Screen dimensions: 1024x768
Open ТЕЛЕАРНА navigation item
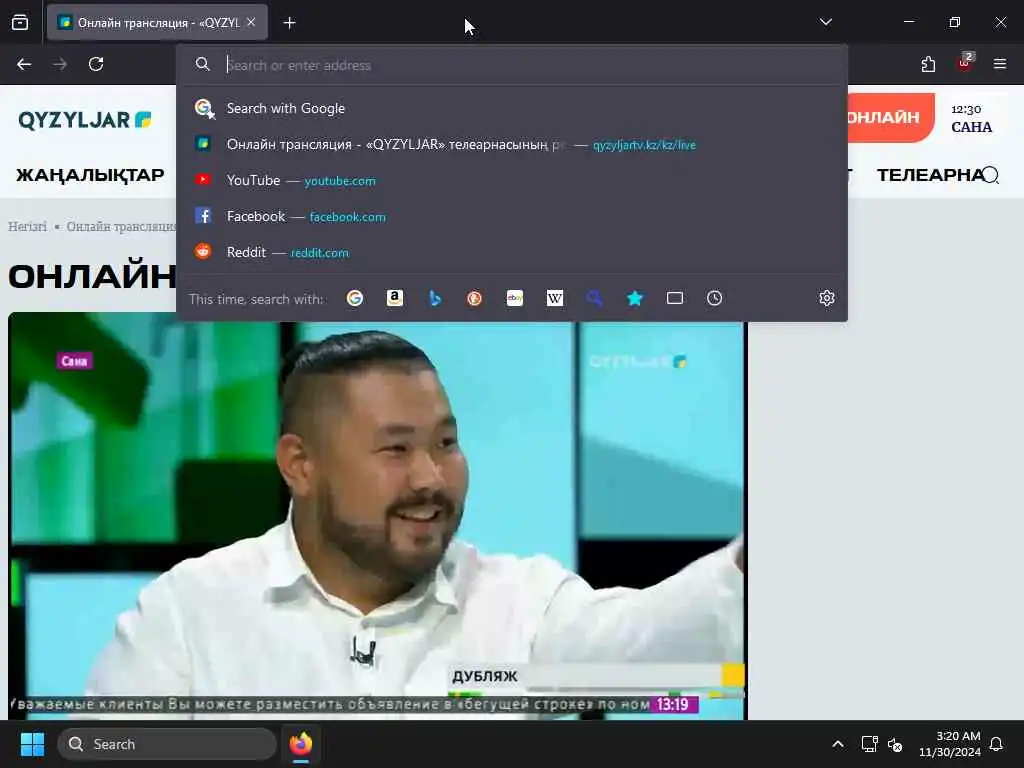(929, 175)
